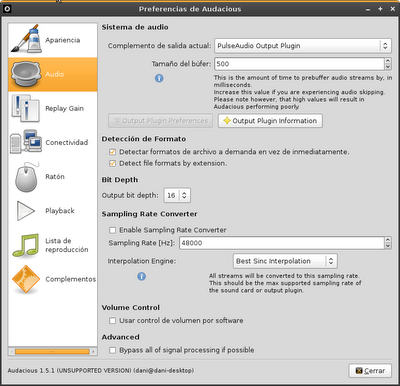Click the Output Plugin Information button
The image size is (400, 386).
click(x=270, y=121)
